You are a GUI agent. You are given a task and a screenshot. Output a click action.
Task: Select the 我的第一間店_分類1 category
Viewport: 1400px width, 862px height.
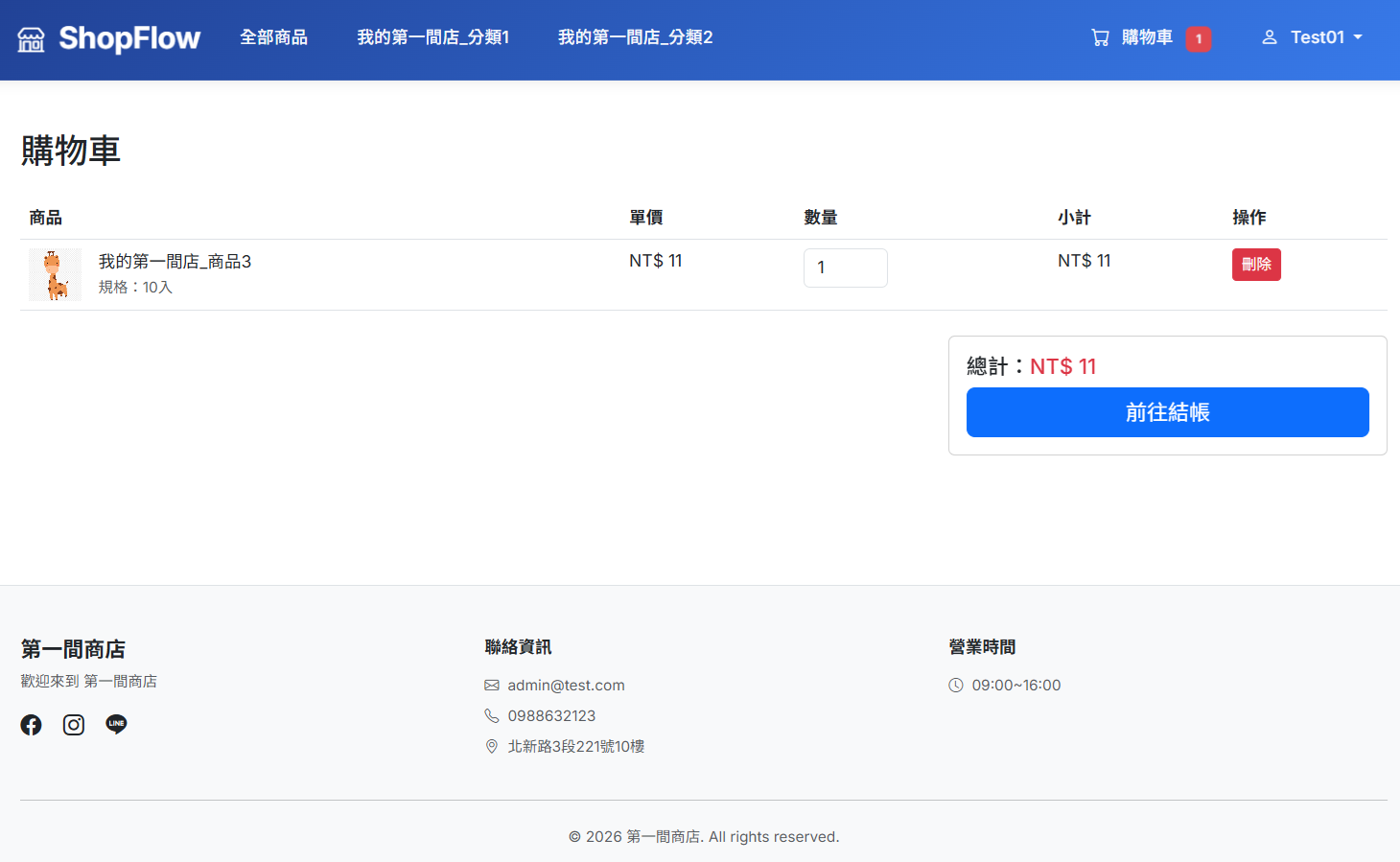(x=432, y=36)
